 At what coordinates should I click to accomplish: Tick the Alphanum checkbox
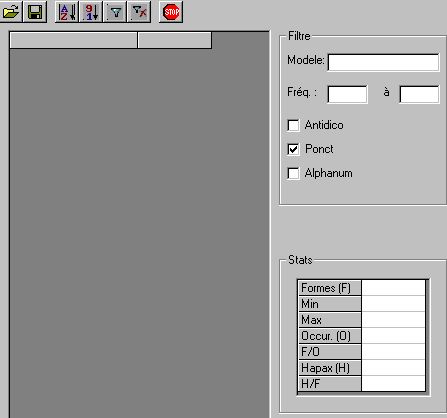tap(293, 173)
